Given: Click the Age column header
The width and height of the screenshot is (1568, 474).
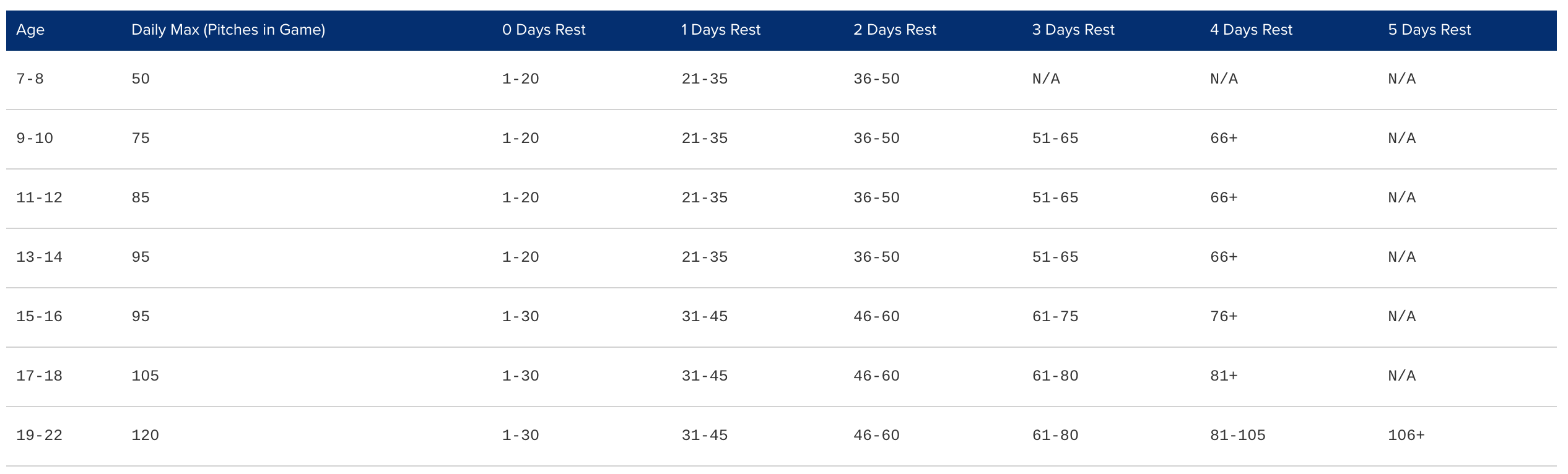Looking at the screenshot, I should click(30, 30).
